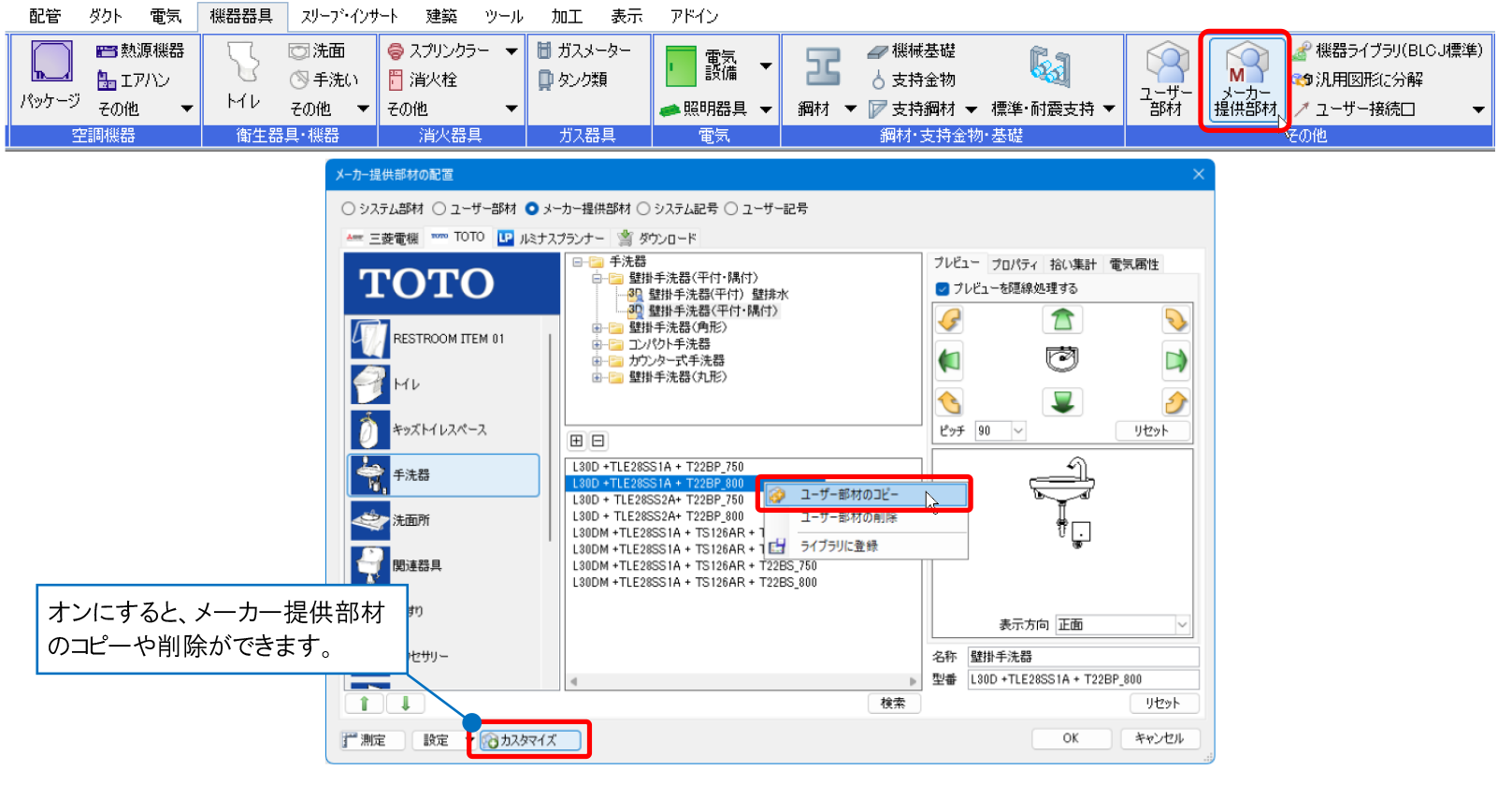Switch to the プロパティ tab

(x=1014, y=265)
